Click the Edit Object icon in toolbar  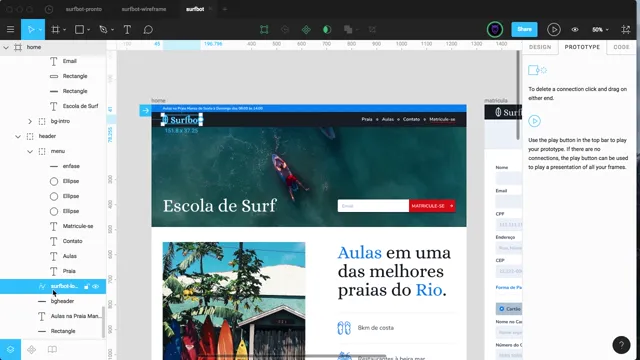click(264, 29)
